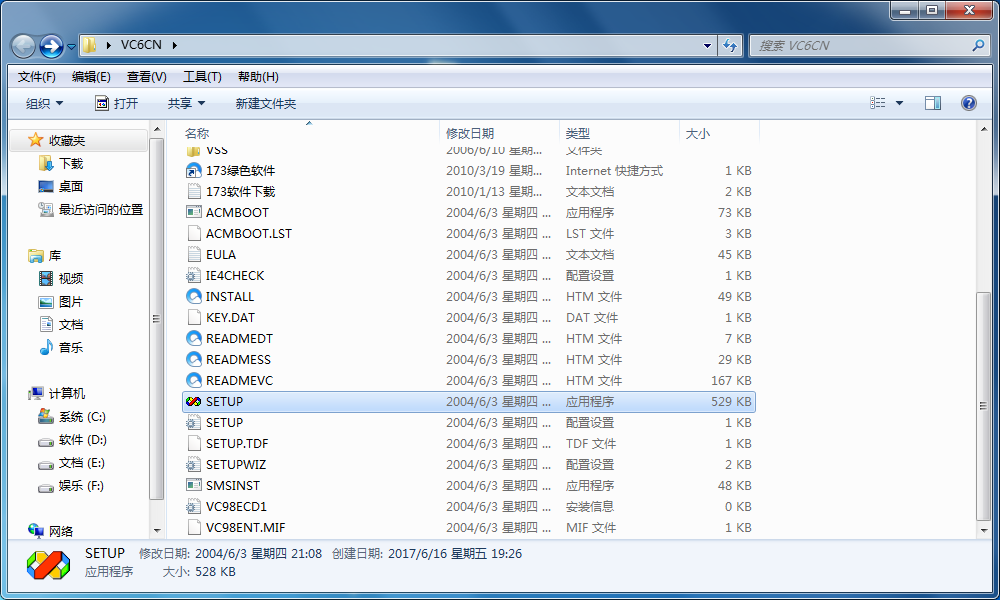Screen dimensions: 1000x600
Task: Select the SETUP.TDF file icon
Action: [193, 444]
